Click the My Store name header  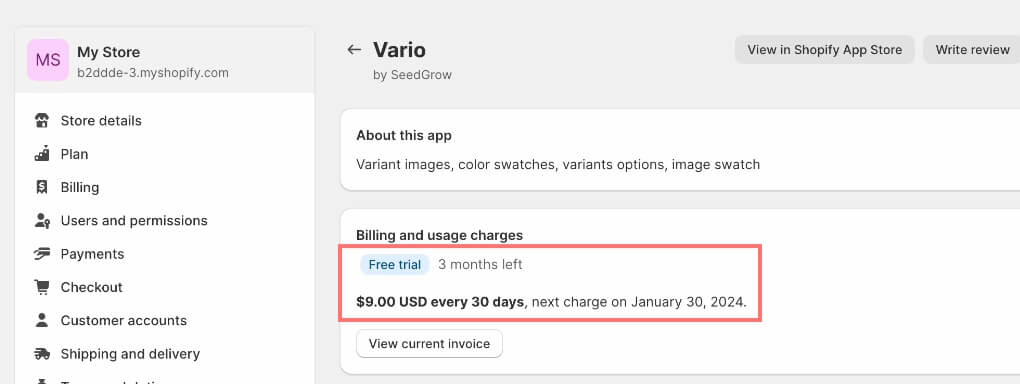point(109,52)
